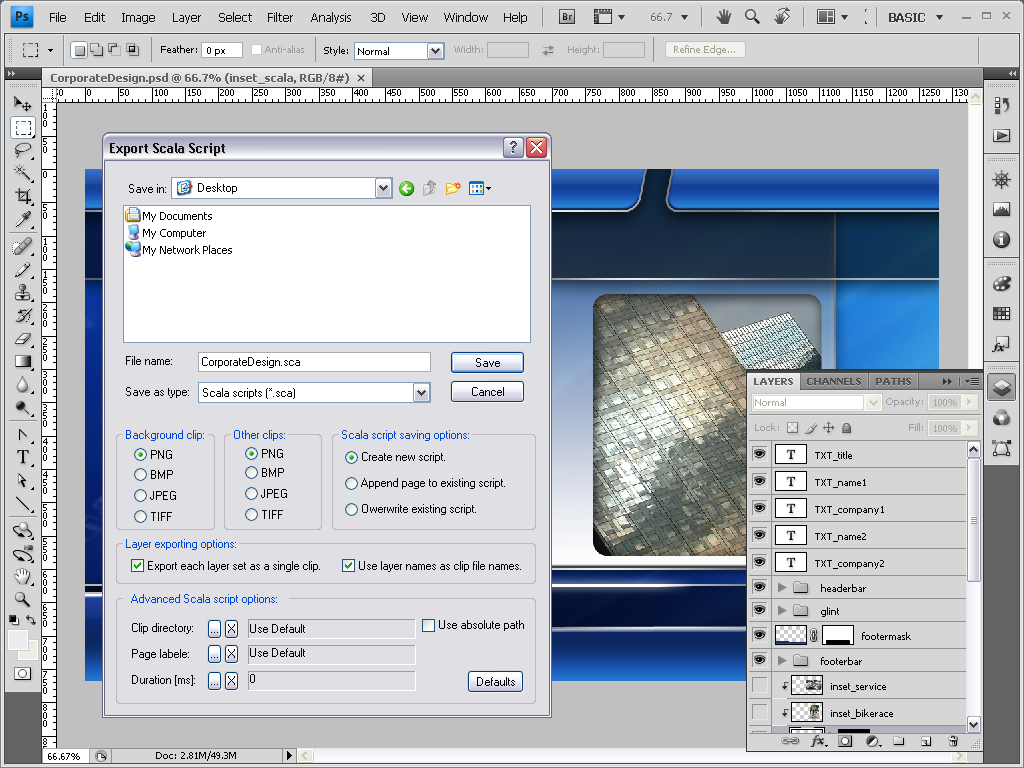The width and height of the screenshot is (1024, 768).
Task: Switch to the Channels tab
Action: (833, 381)
